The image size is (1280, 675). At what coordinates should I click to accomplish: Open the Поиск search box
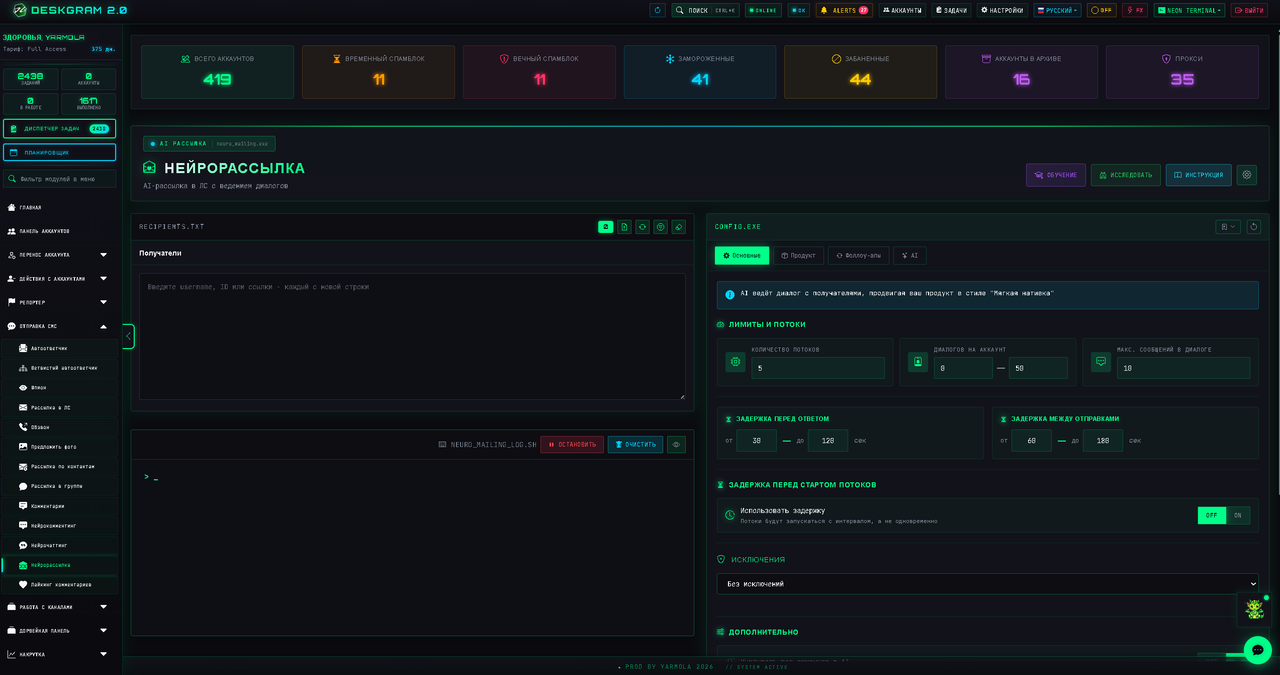pos(705,10)
